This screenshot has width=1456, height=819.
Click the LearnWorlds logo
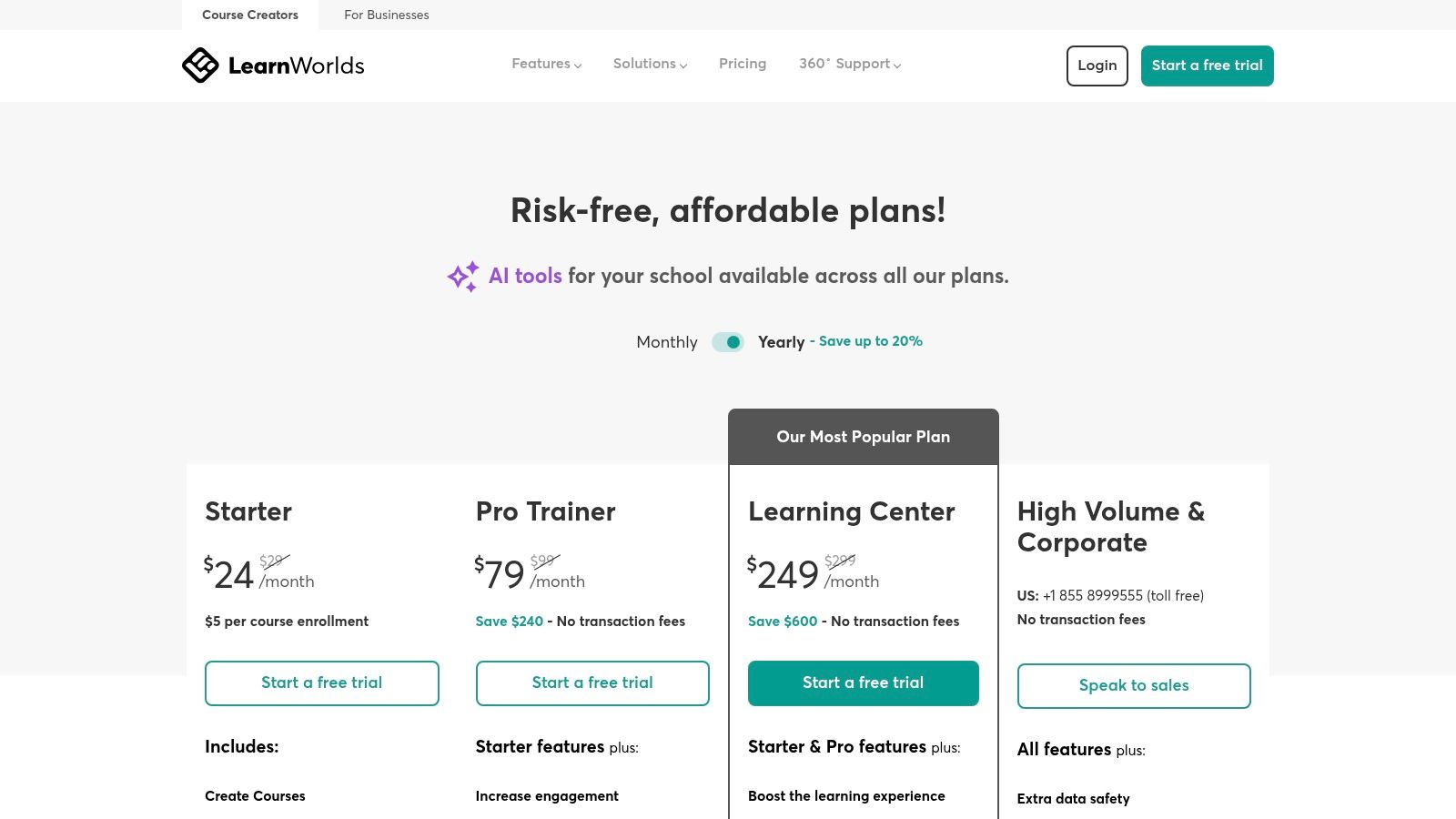click(x=273, y=65)
